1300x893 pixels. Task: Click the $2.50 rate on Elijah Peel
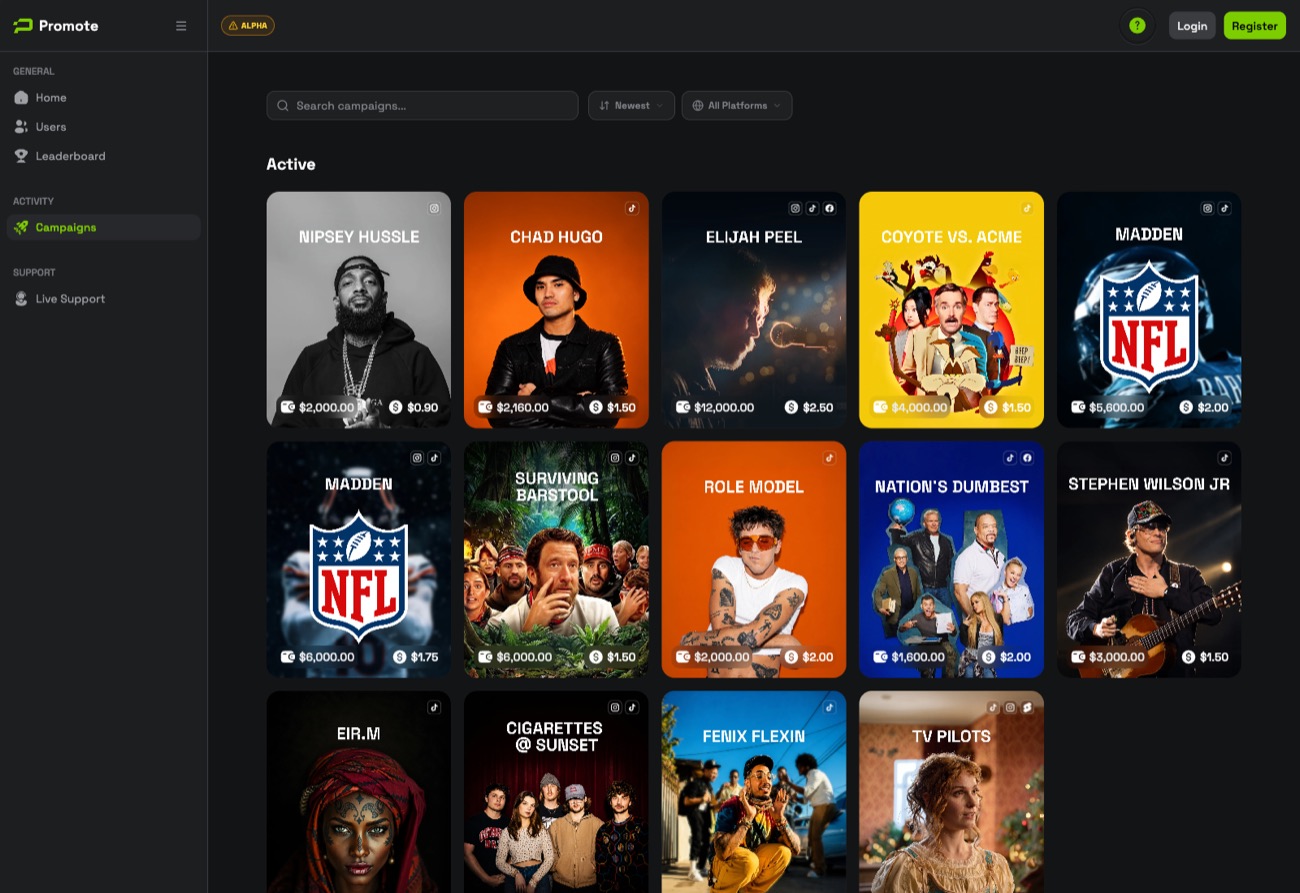click(x=818, y=407)
